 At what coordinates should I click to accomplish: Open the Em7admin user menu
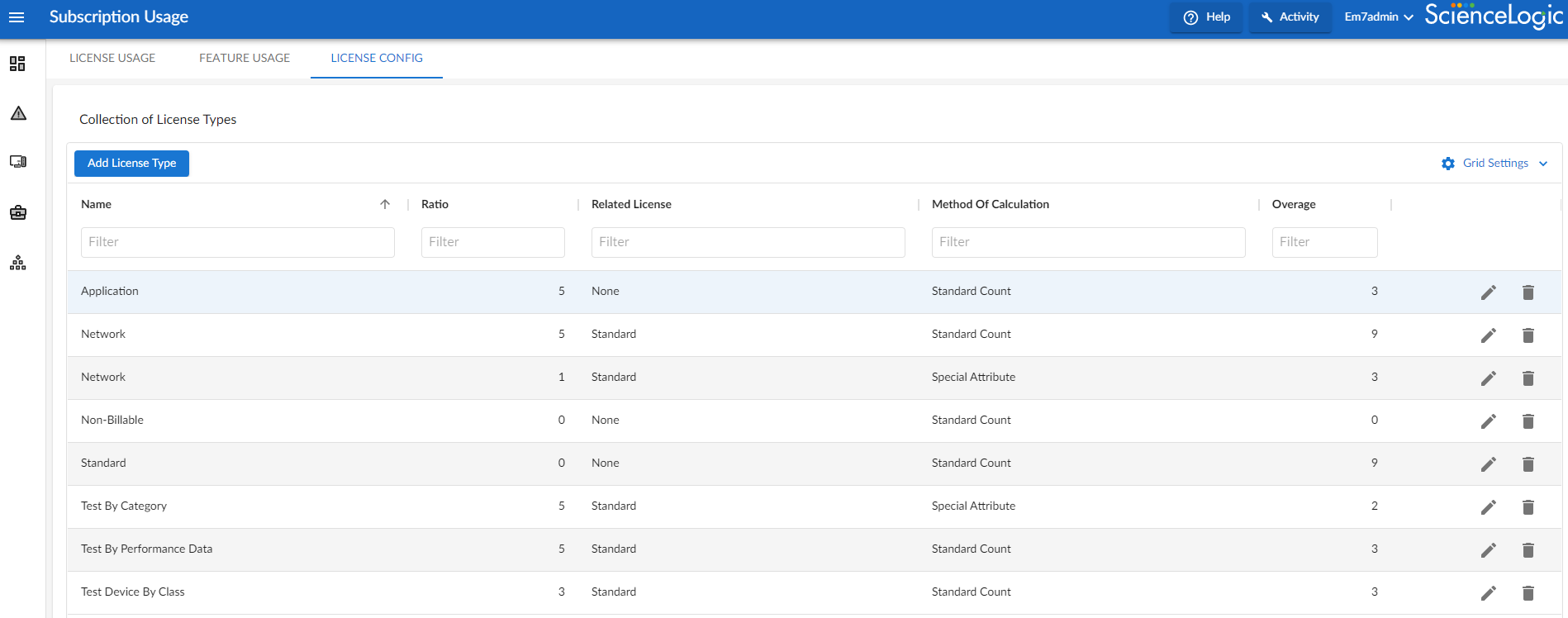1378,17
